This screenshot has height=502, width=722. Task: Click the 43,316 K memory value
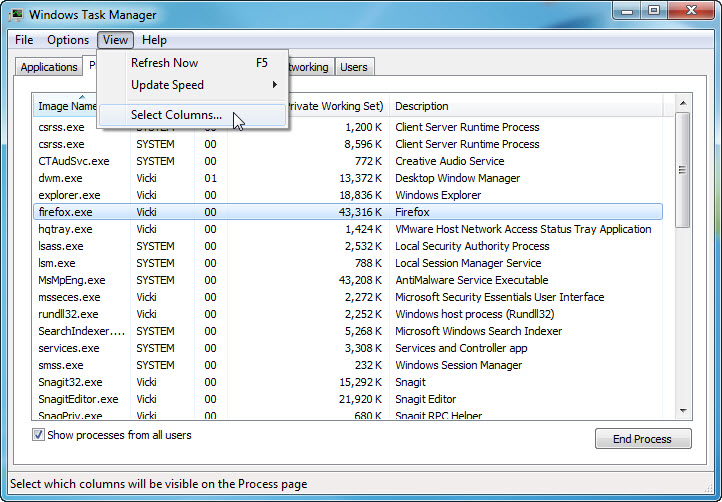361,212
